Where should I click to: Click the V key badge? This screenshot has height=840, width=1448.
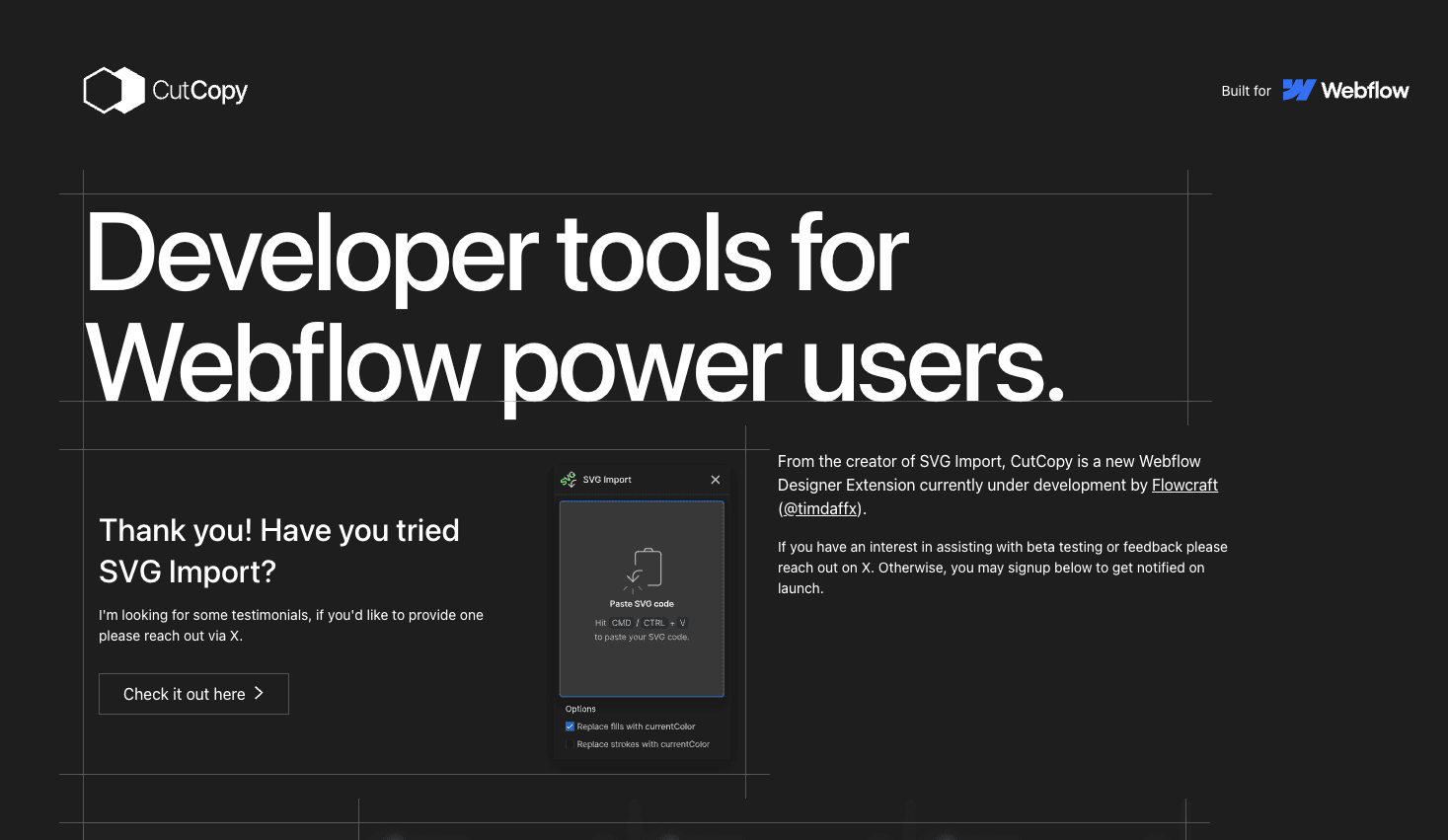tap(682, 623)
